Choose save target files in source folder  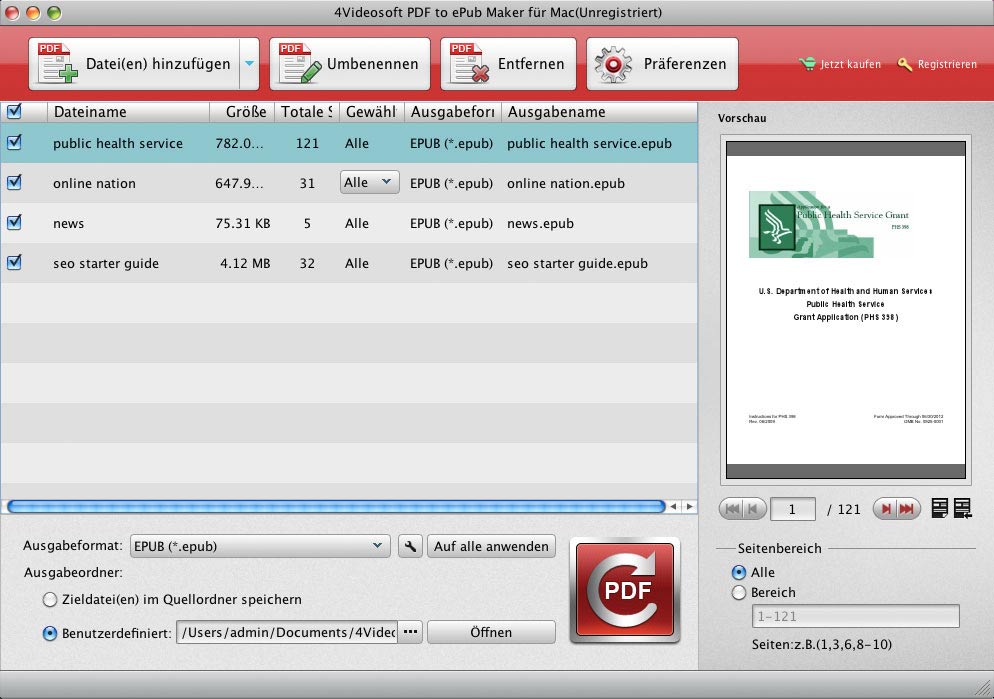(50, 599)
